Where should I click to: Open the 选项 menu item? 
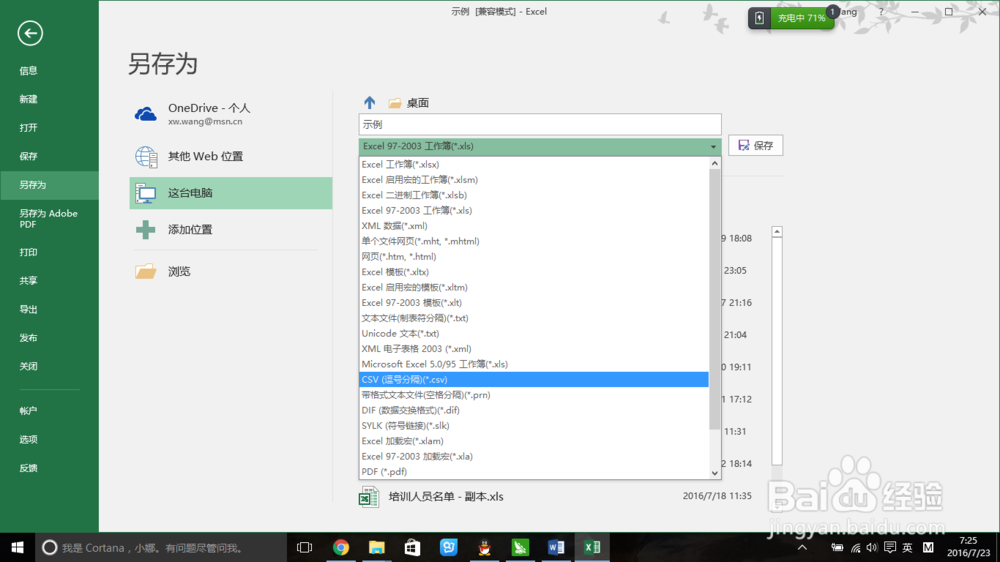49,440
